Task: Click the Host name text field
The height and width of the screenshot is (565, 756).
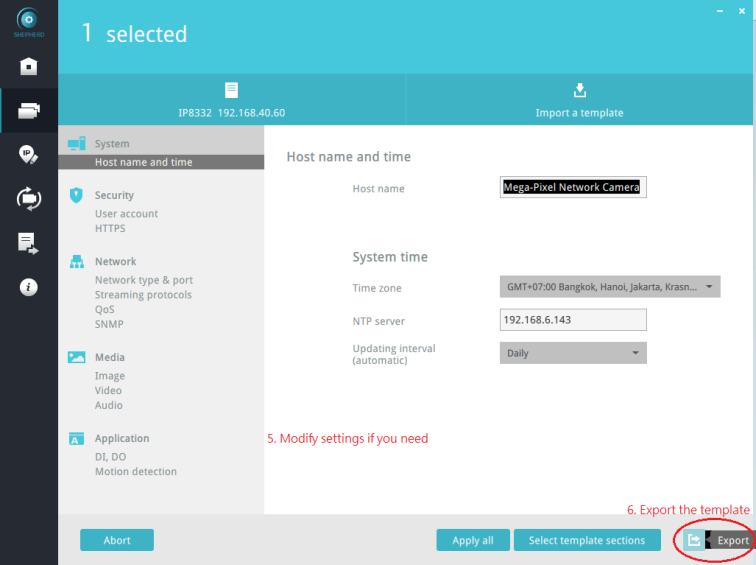Action: (x=573, y=187)
